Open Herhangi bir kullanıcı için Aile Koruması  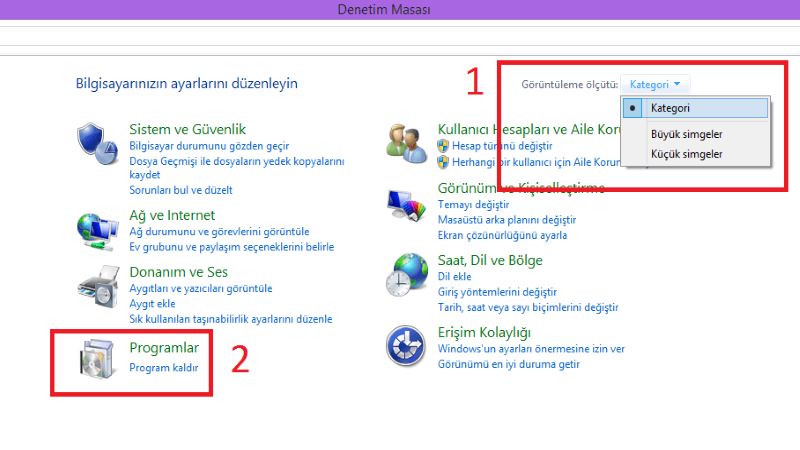click(x=536, y=162)
